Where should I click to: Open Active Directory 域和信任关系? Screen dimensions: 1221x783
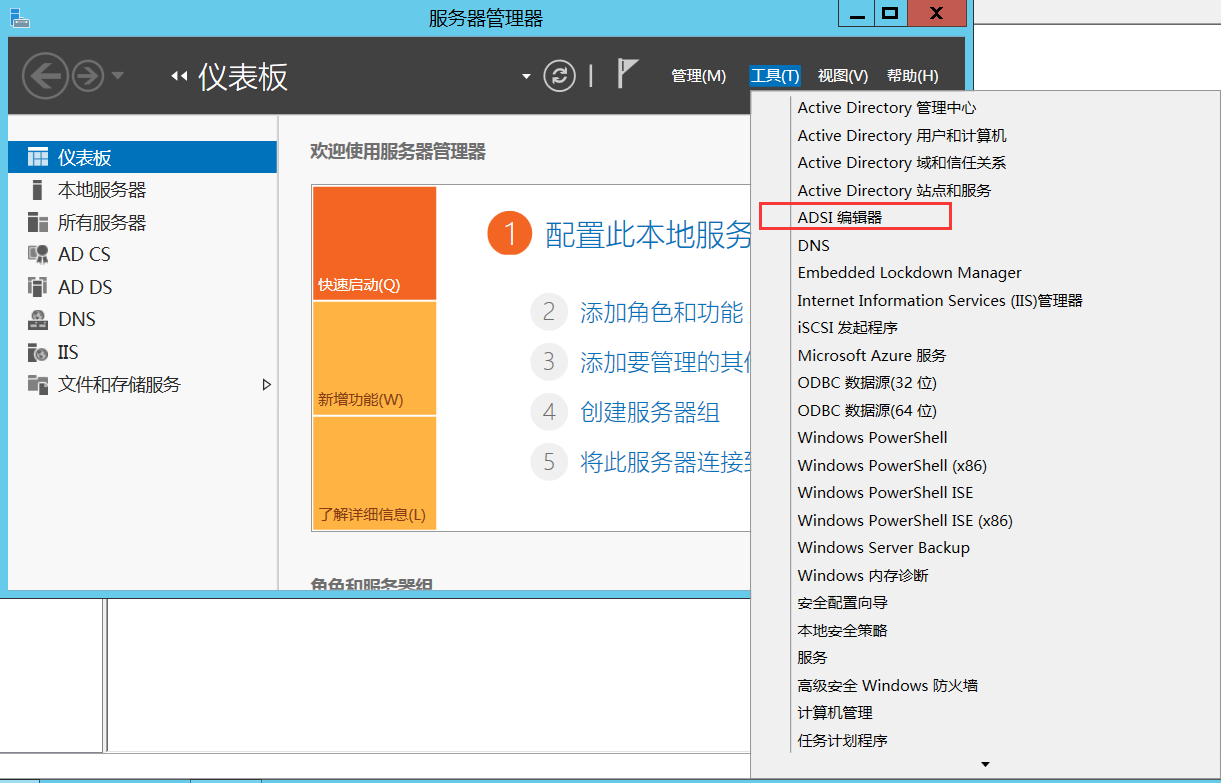(x=902, y=163)
